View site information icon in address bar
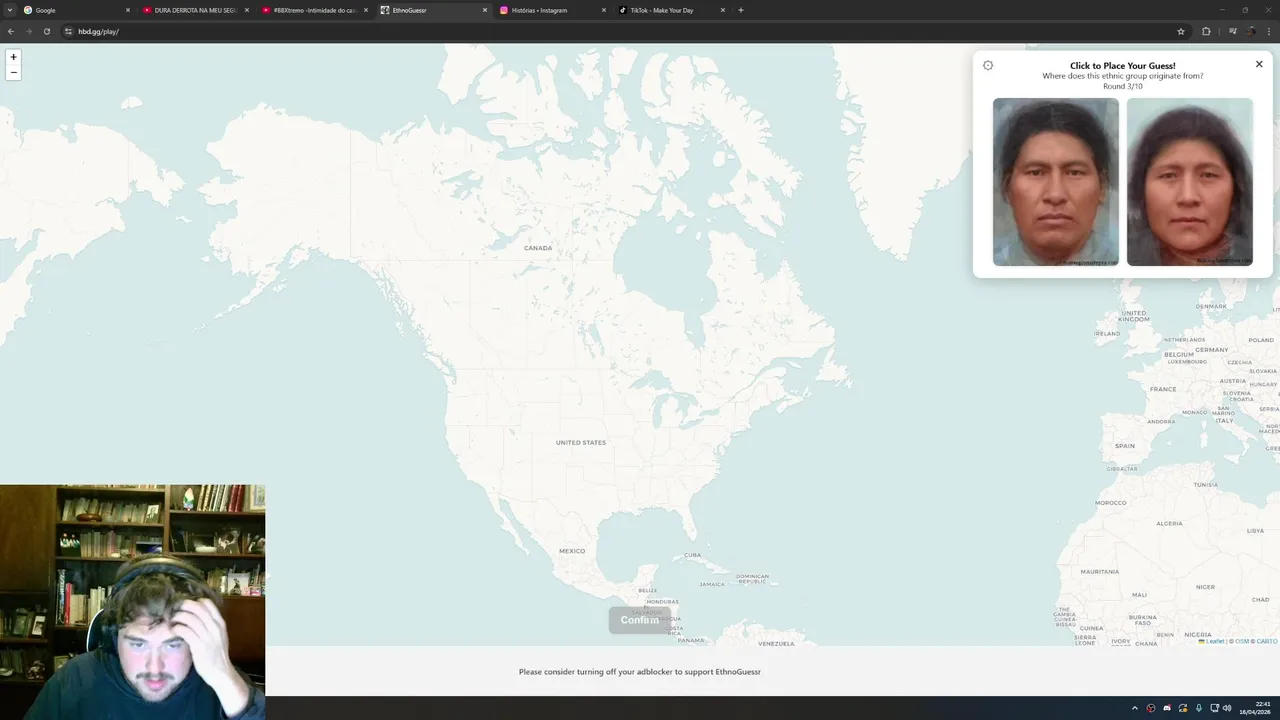Image resolution: width=1280 pixels, height=720 pixels. [x=68, y=31]
